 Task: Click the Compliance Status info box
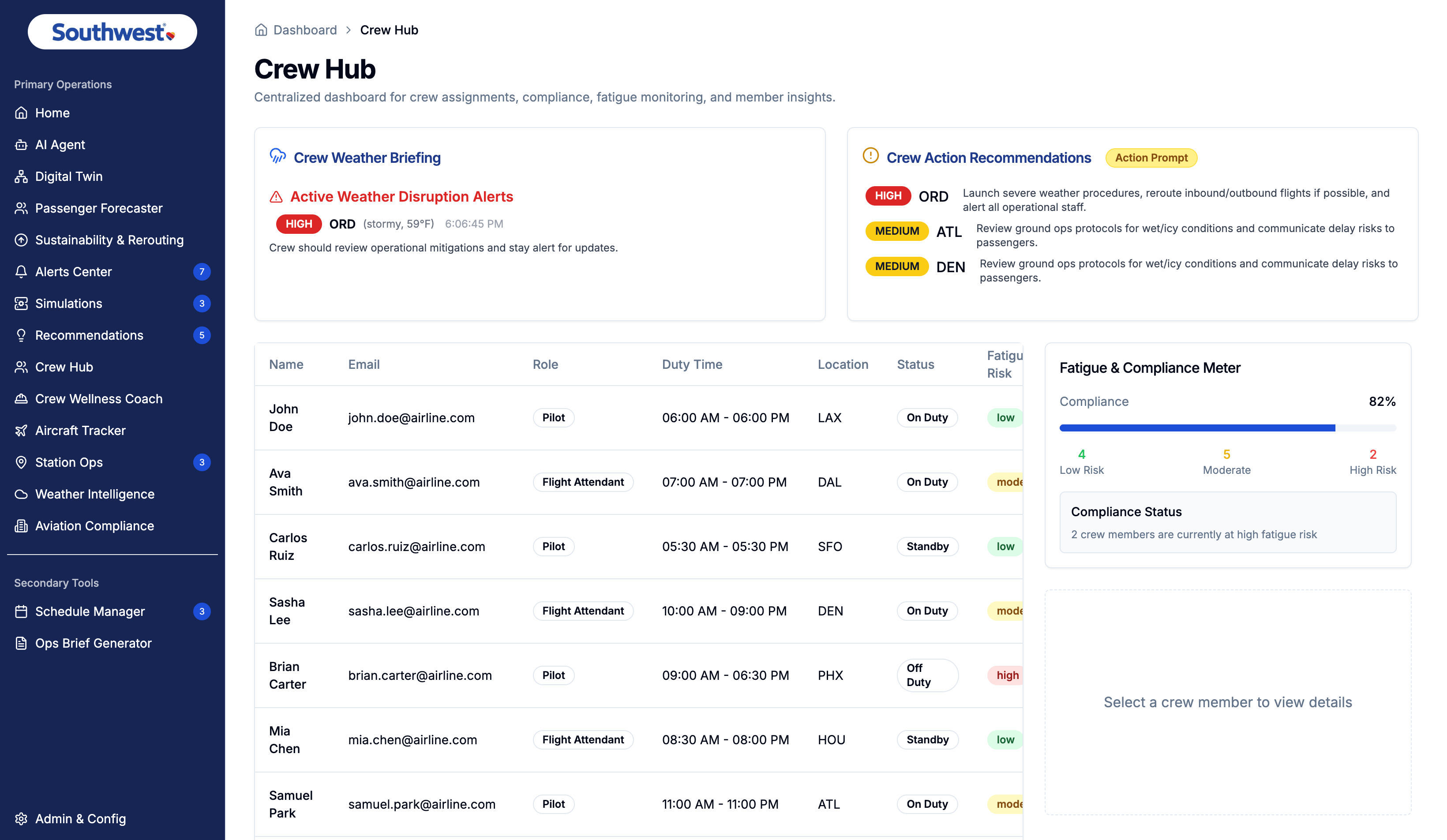[1228, 522]
